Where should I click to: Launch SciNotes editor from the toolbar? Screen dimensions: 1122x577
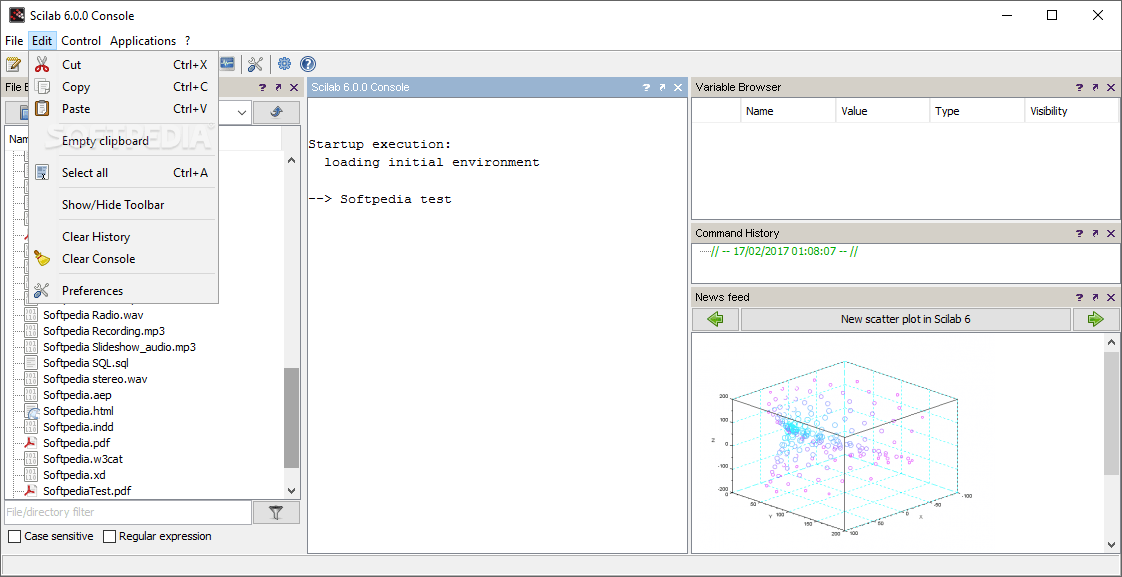13,64
